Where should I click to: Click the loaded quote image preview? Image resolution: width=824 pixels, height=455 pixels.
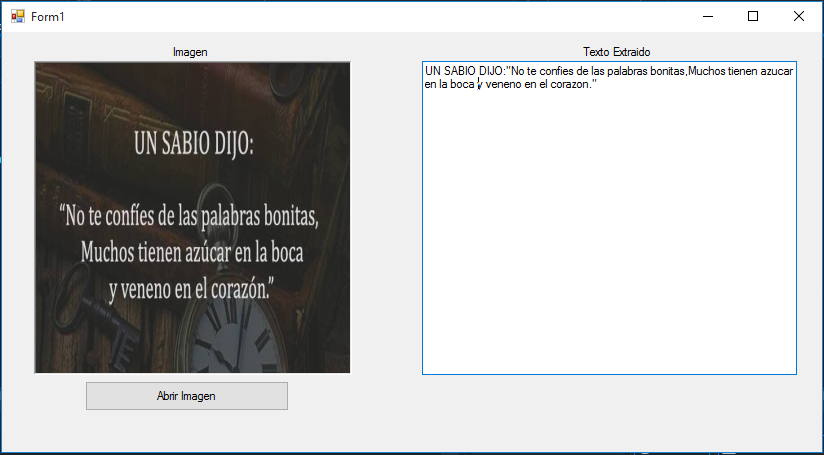coord(192,218)
